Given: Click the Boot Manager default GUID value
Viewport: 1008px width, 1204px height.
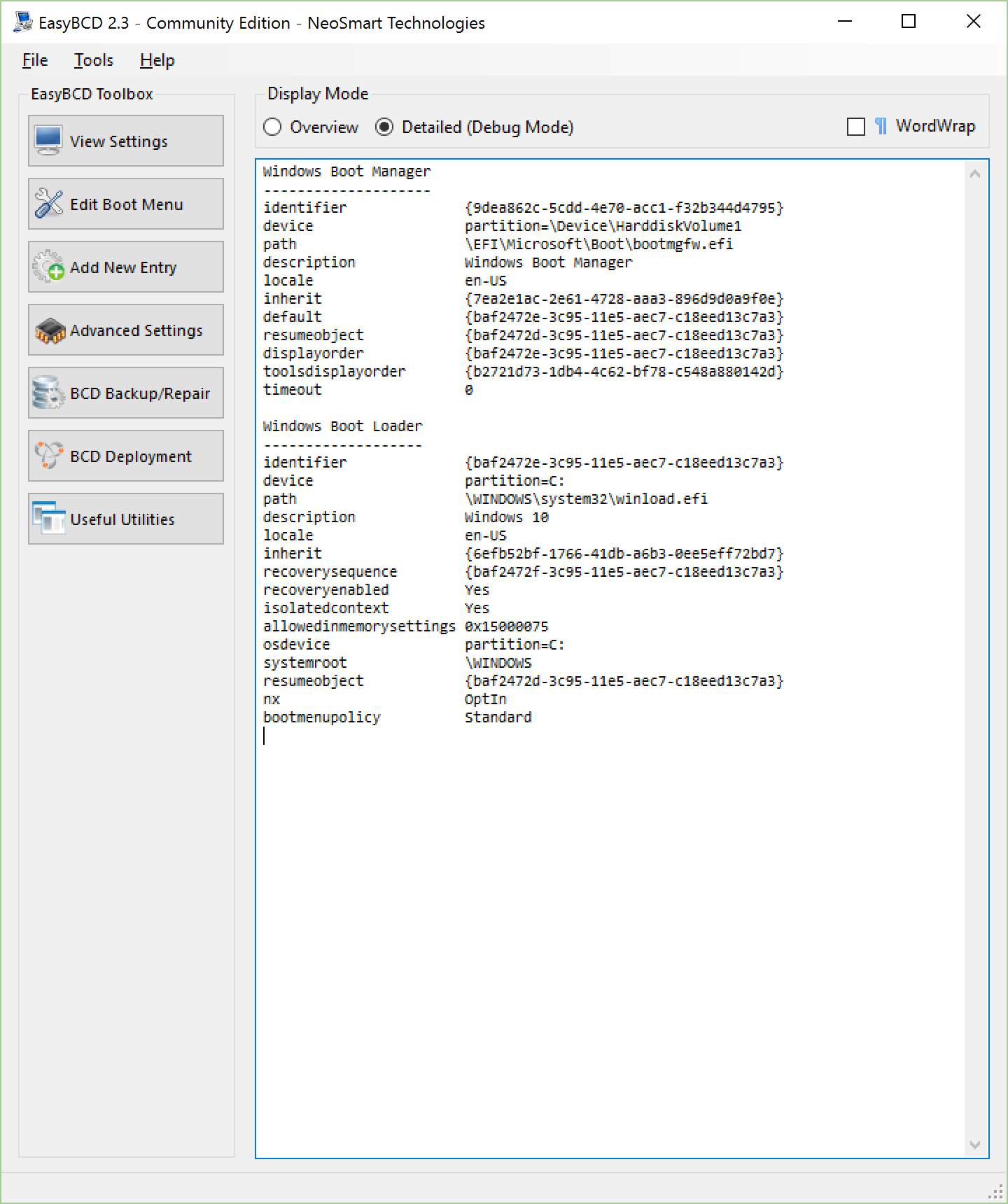Looking at the screenshot, I should pos(624,317).
